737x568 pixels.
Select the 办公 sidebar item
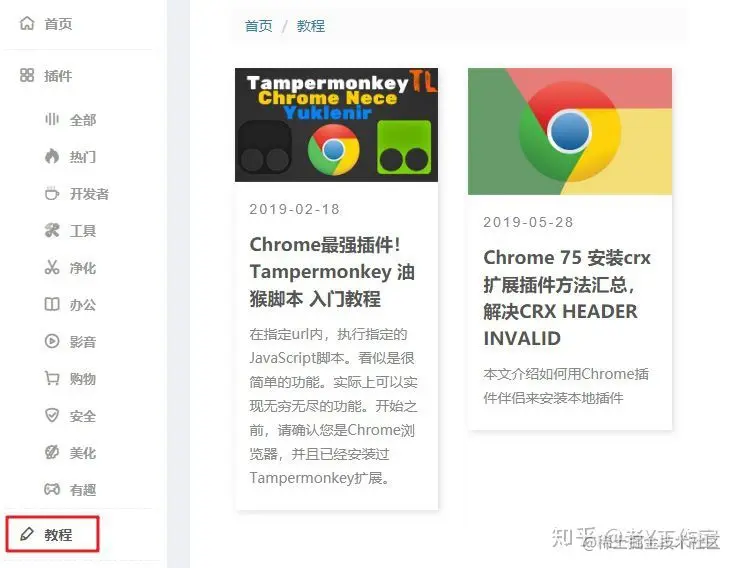coord(83,305)
